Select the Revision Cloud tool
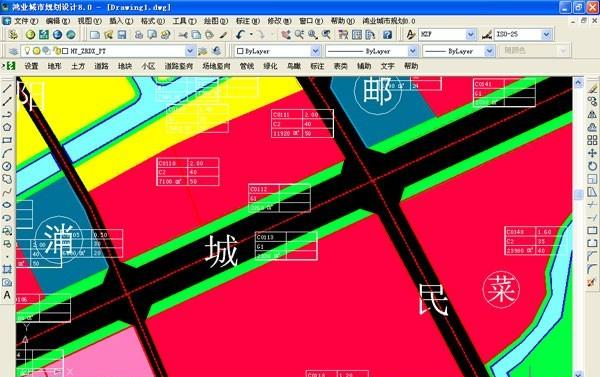Screen dimensions: 600x377 click(7, 179)
